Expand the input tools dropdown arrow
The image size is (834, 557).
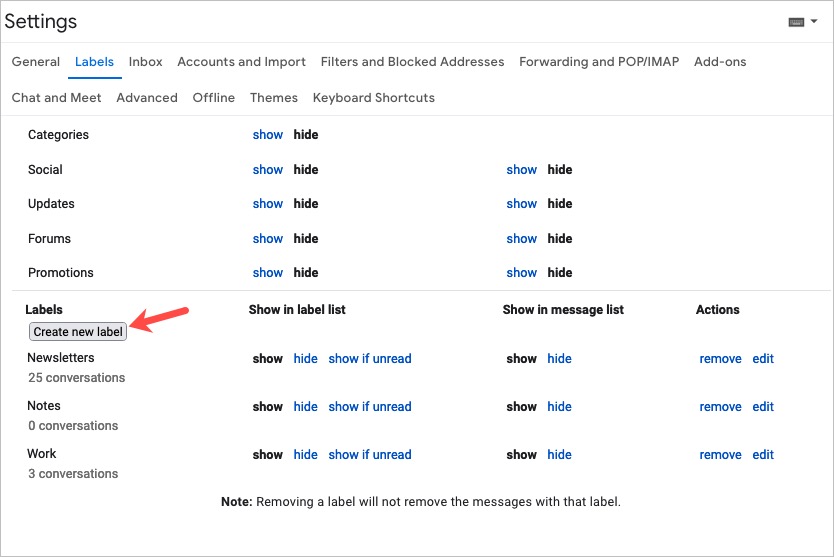(814, 22)
